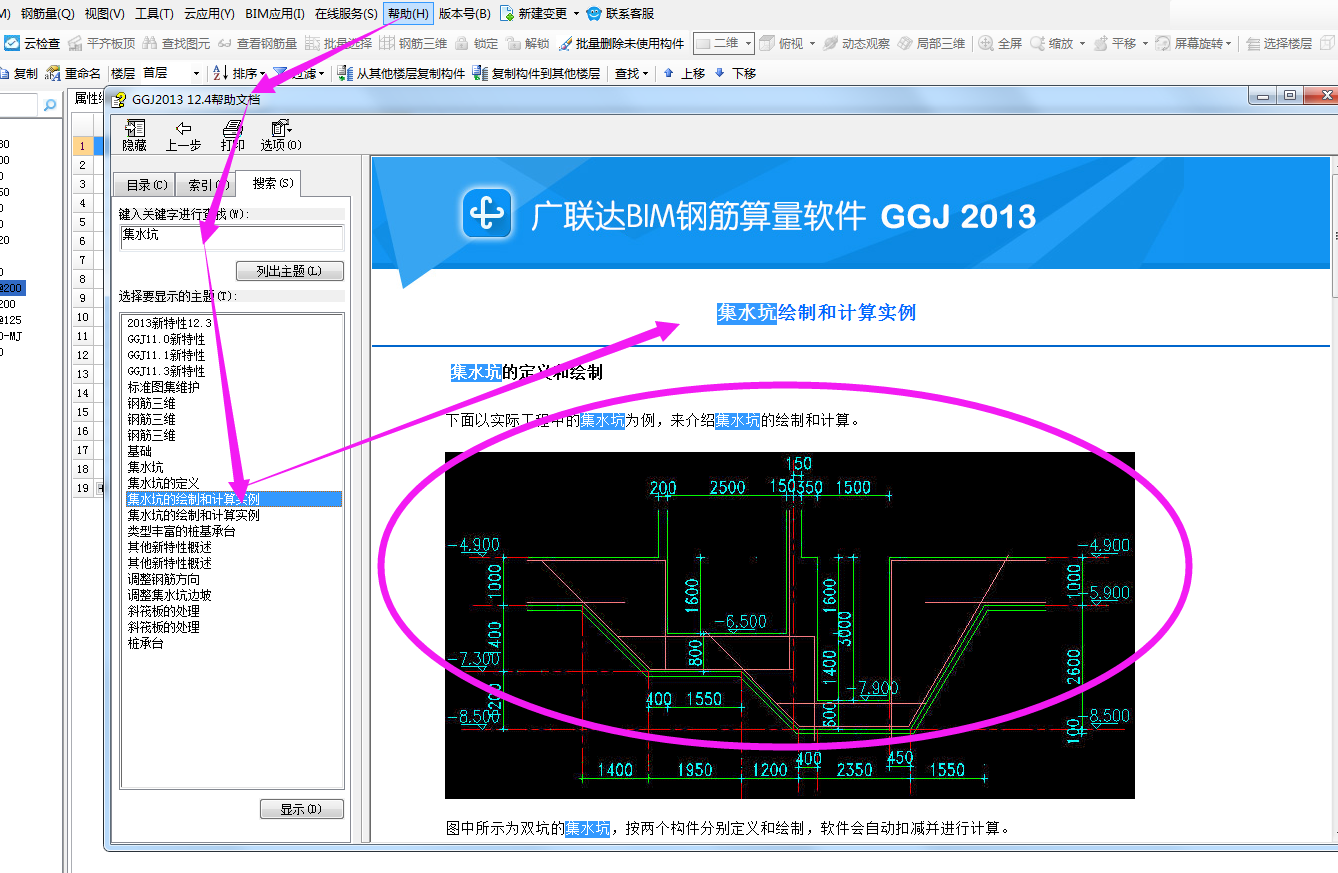Screen dimensions: 1338x873
Task: Select topic 类型丰富的桩基承台
Action: point(181,531)
